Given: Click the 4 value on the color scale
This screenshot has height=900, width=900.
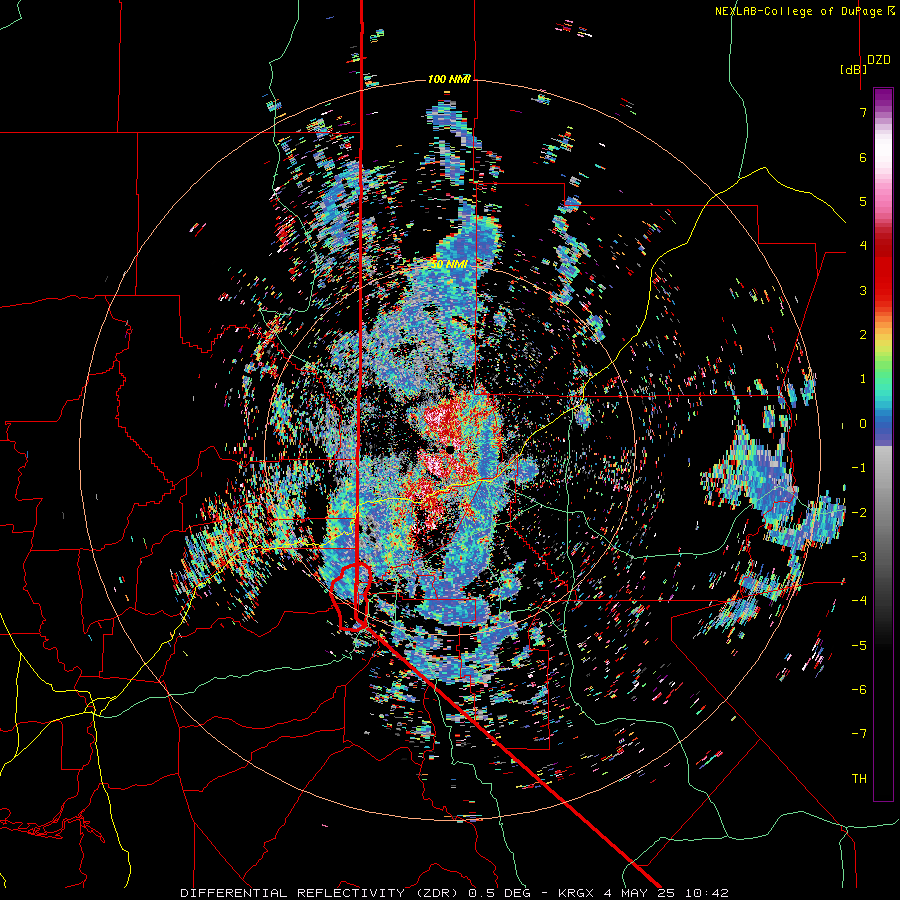Looking at the screenshot, I should pyautogui.click(x=863, y=246).
